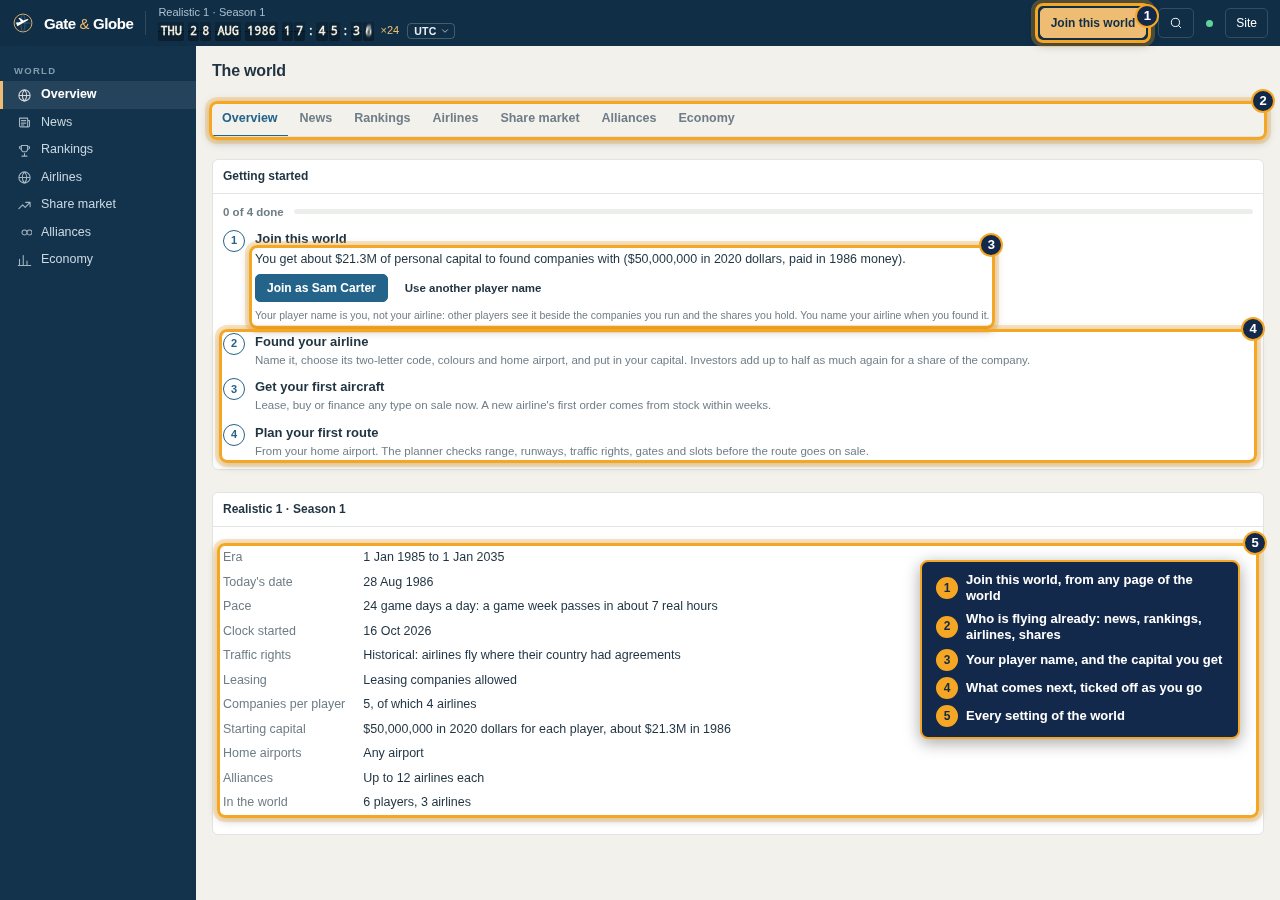
Task: Open Overview in the sidebar
Action: [98, 94]
